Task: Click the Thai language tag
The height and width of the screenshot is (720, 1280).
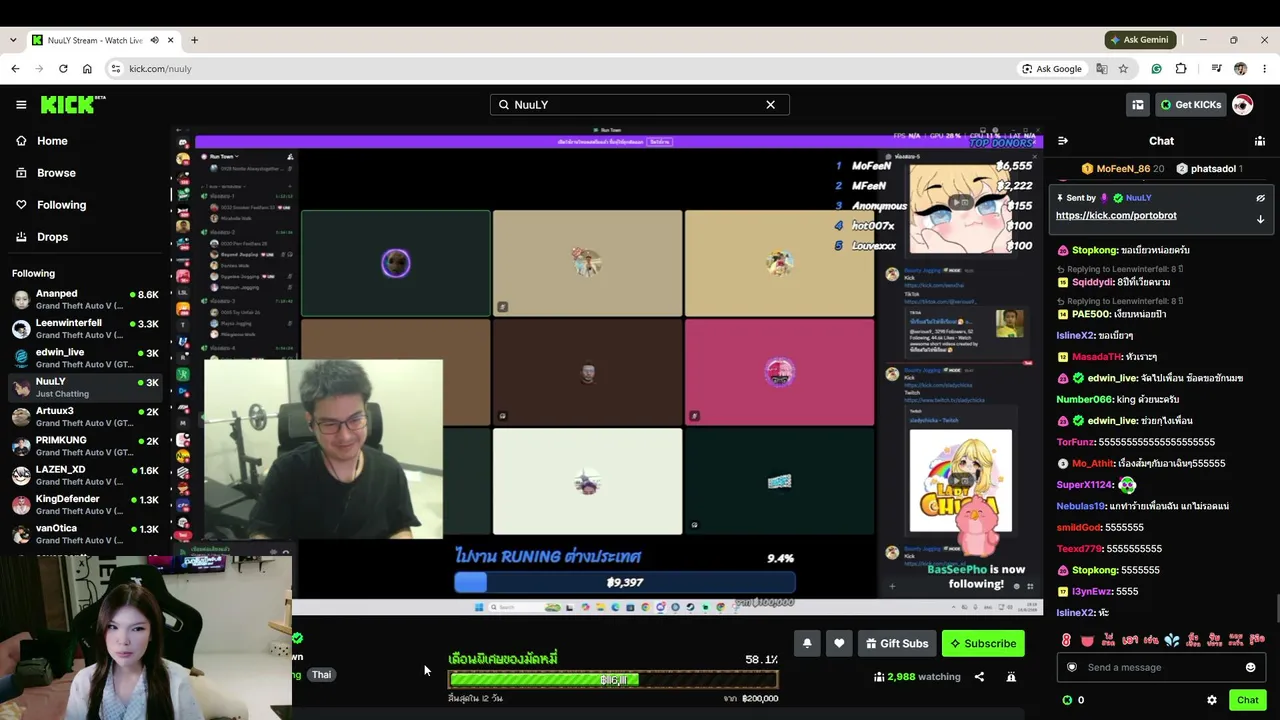Action: click(x=321, y=675)
